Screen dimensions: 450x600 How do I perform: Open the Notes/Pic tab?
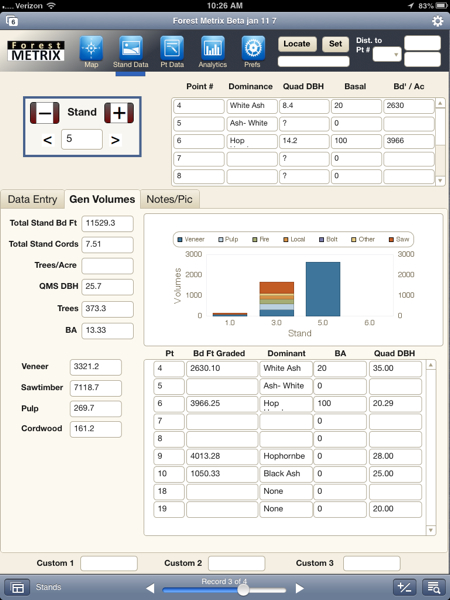170,199
